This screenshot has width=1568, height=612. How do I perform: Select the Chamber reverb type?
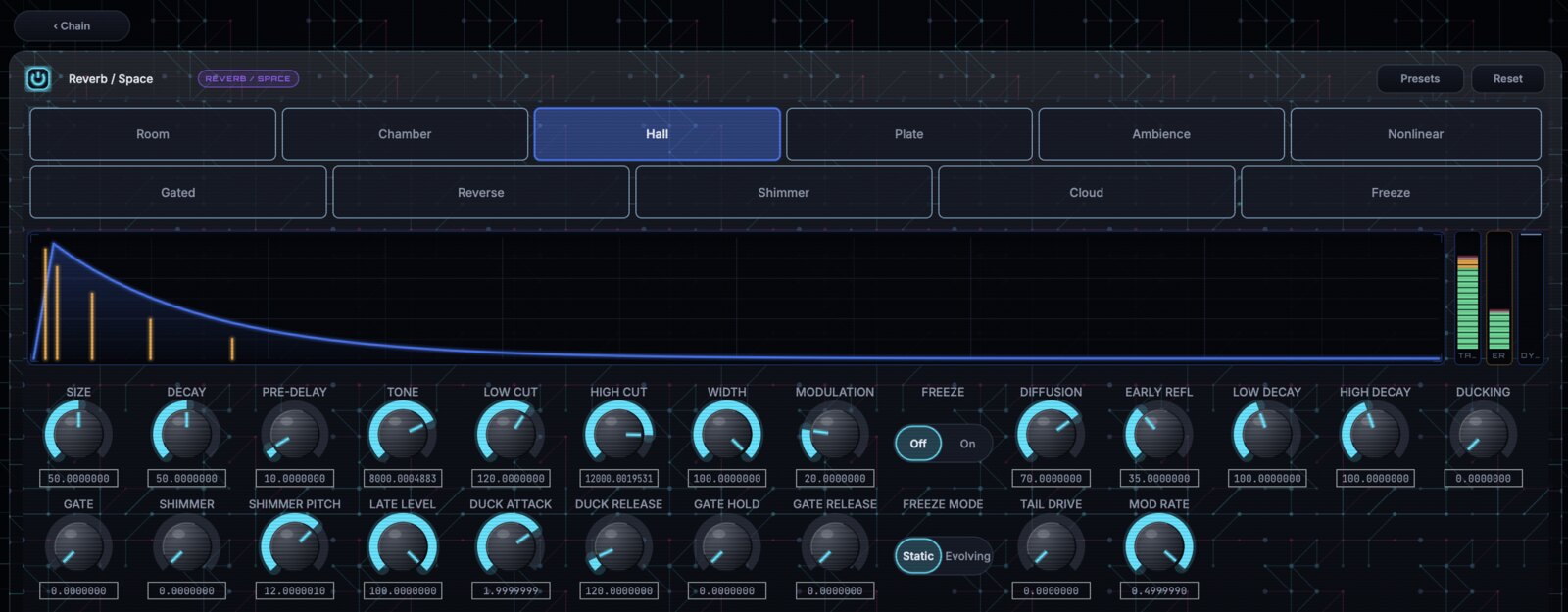pyautogui.click(x=405, y=134)
